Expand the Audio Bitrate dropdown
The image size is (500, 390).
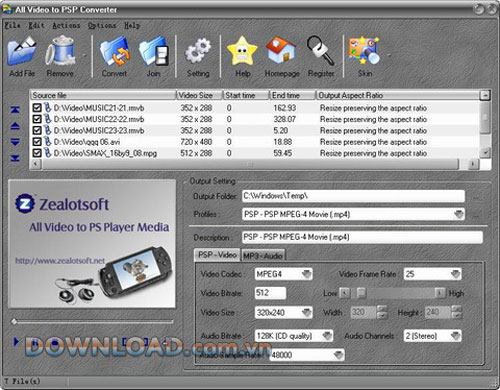[x=327, y=336]
